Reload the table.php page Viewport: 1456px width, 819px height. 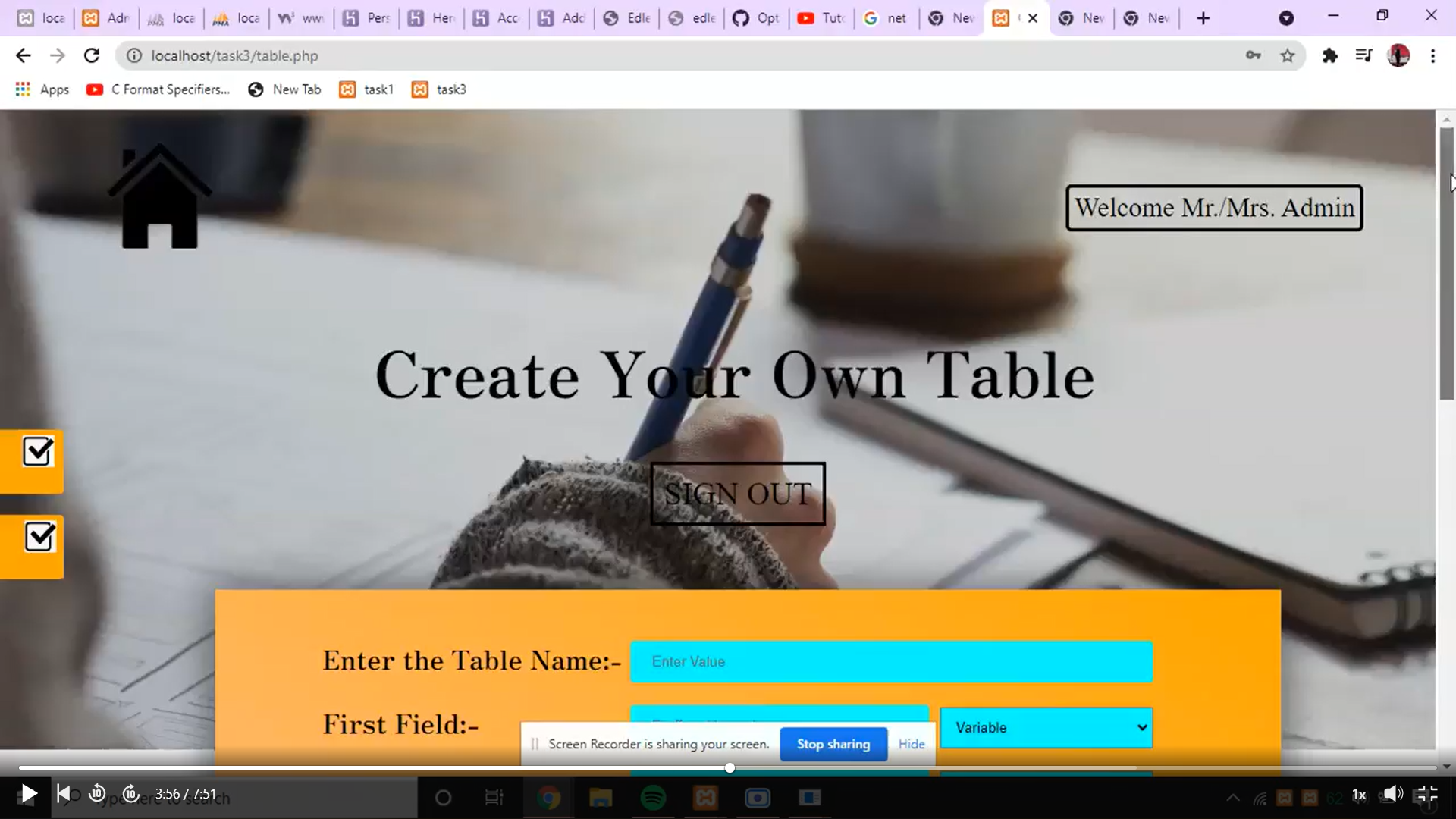[92, 55]
